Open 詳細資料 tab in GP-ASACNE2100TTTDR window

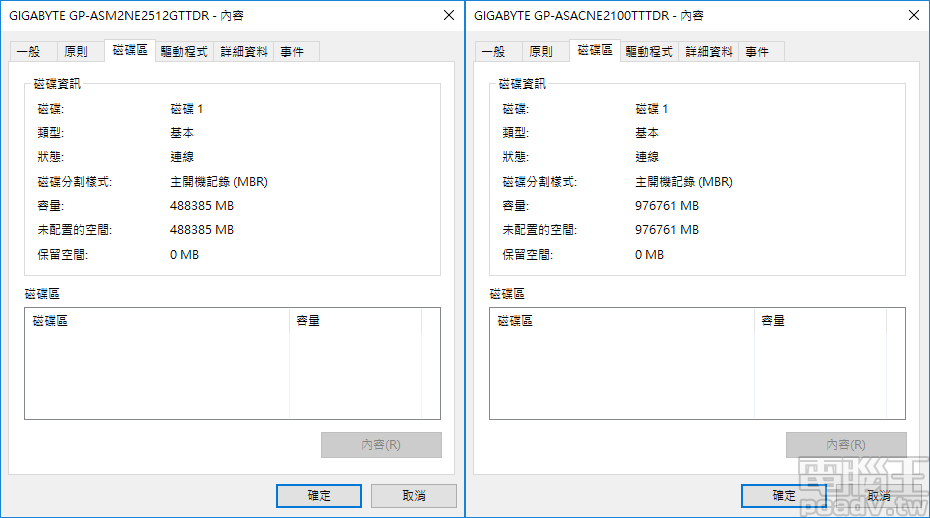tap(708, 52)
